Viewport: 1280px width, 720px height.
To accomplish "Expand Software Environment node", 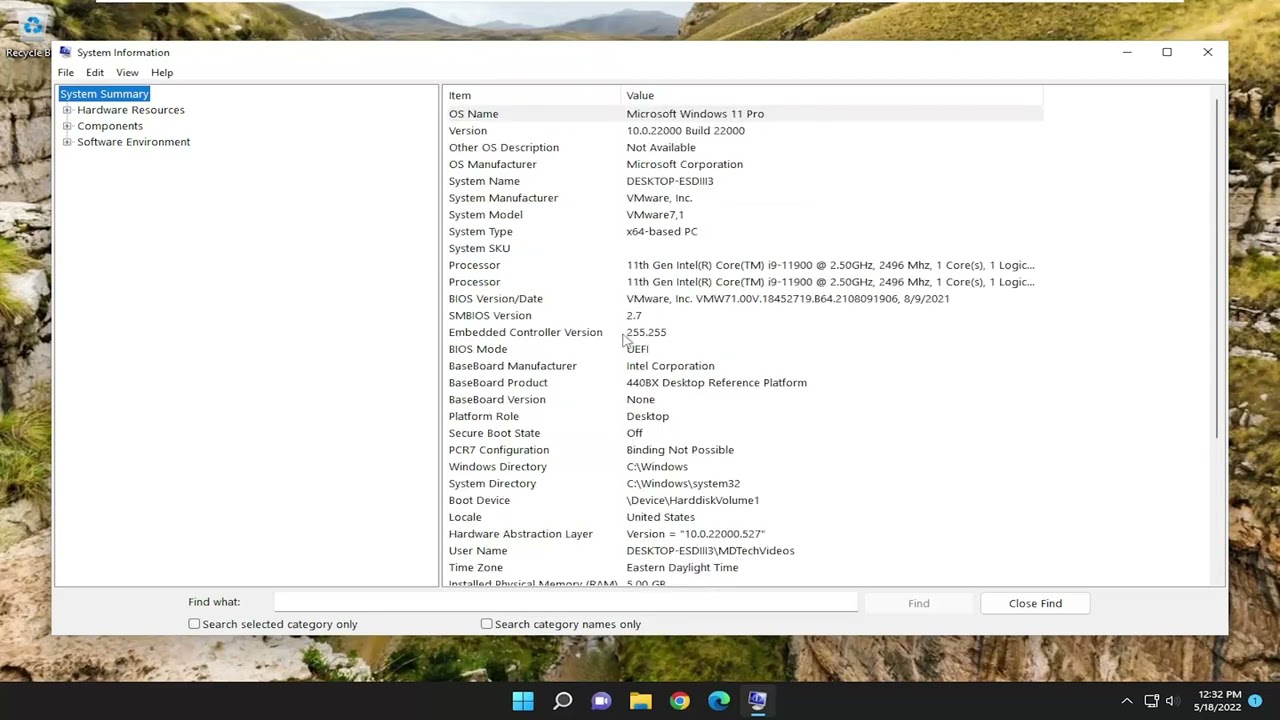I will click(67, 142).
